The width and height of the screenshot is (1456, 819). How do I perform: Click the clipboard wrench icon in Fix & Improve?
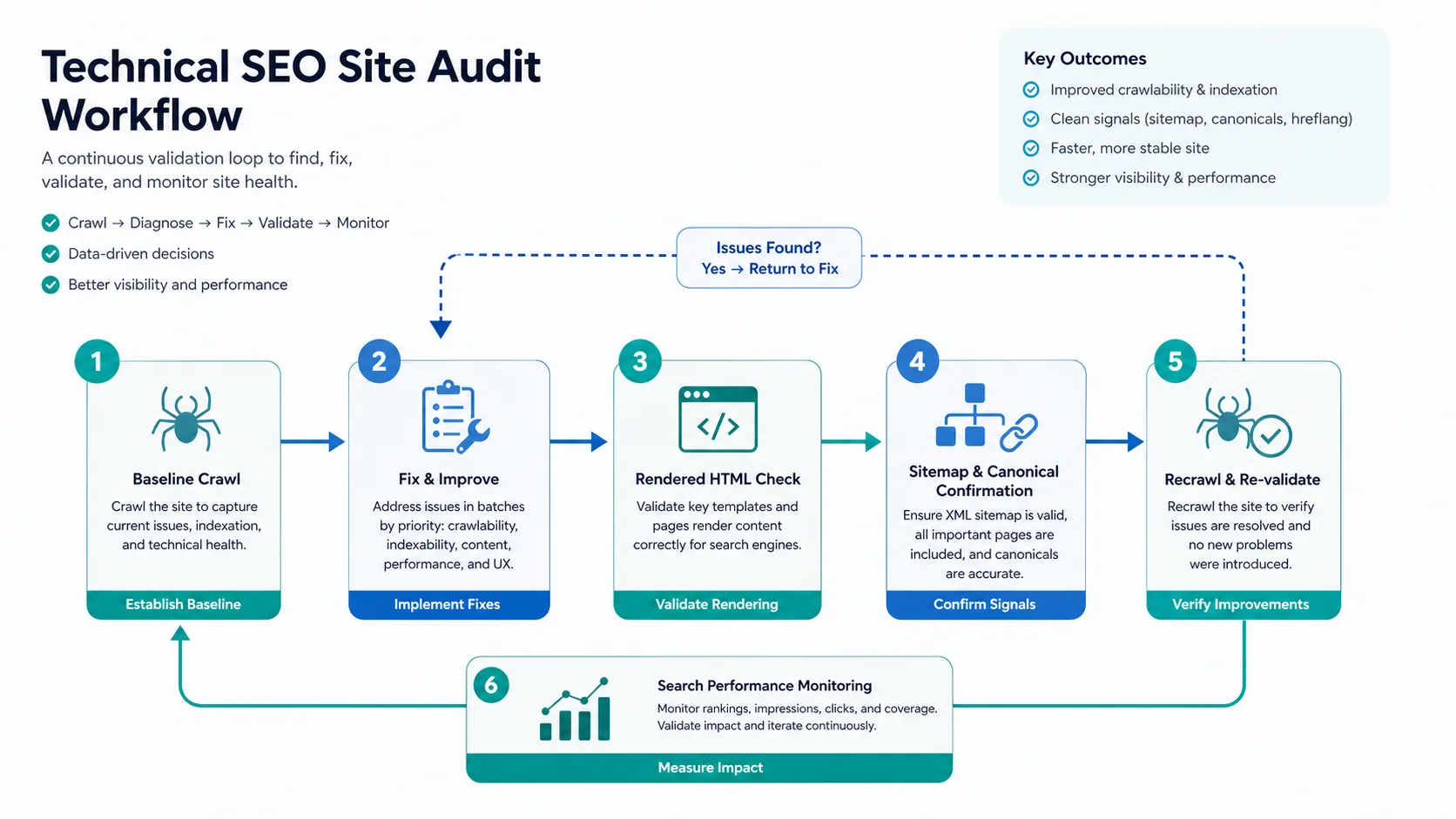[455, 417]
